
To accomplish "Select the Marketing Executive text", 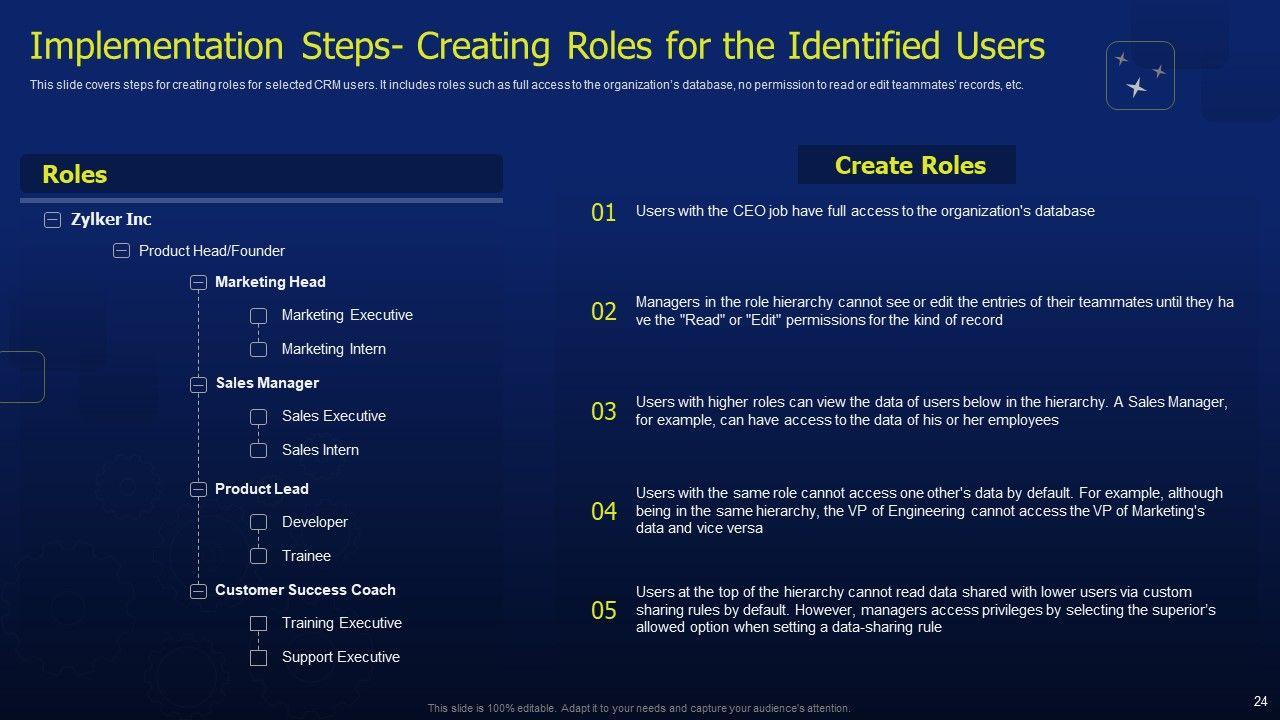I will point(347,315).
